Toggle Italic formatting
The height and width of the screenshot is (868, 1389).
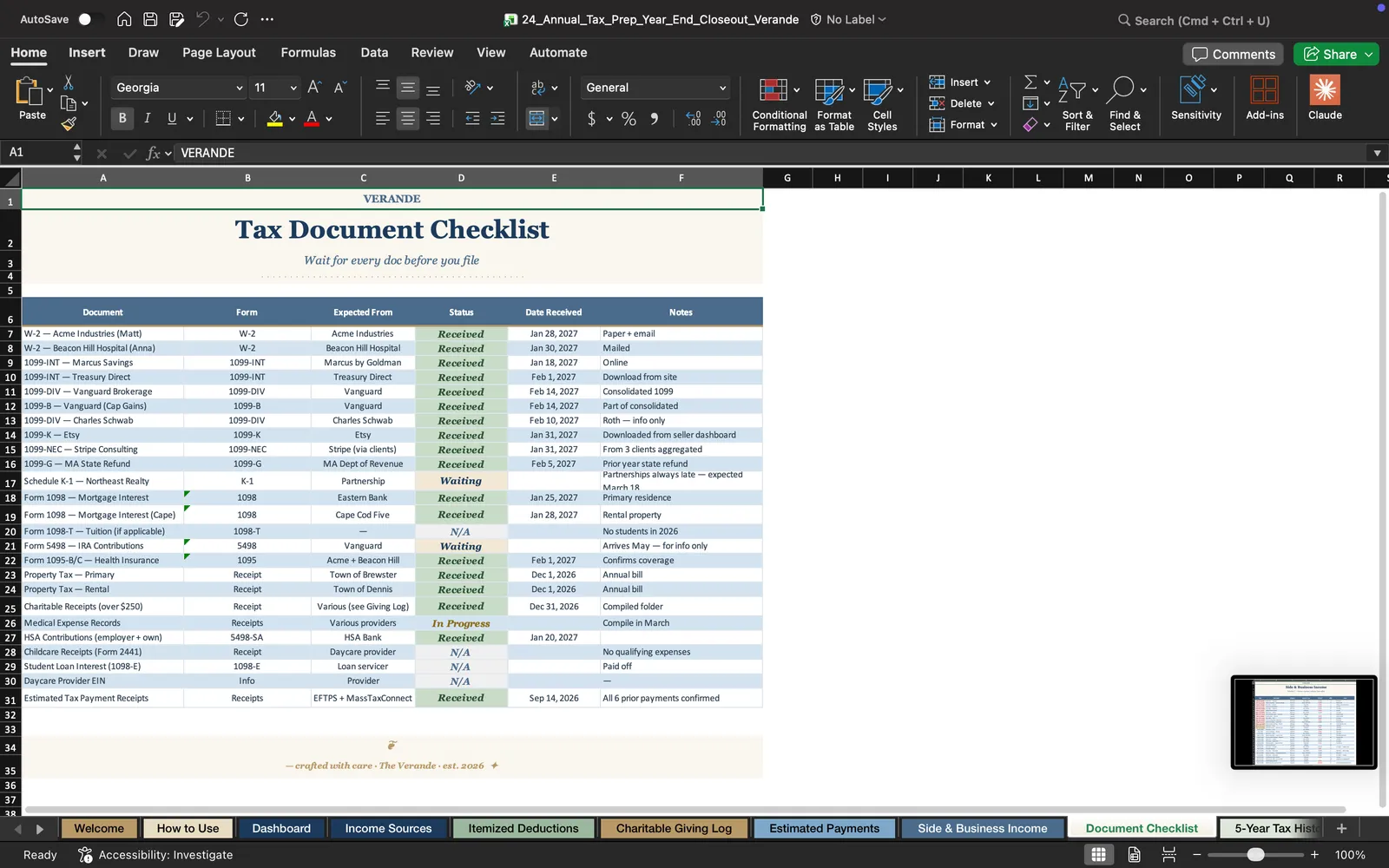pyautogui.click(x=147, y=118)
